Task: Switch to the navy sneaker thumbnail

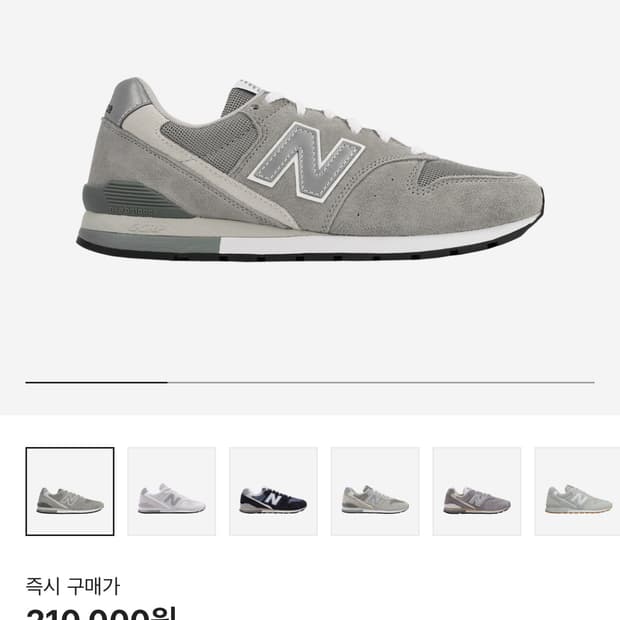Action: 273,491
